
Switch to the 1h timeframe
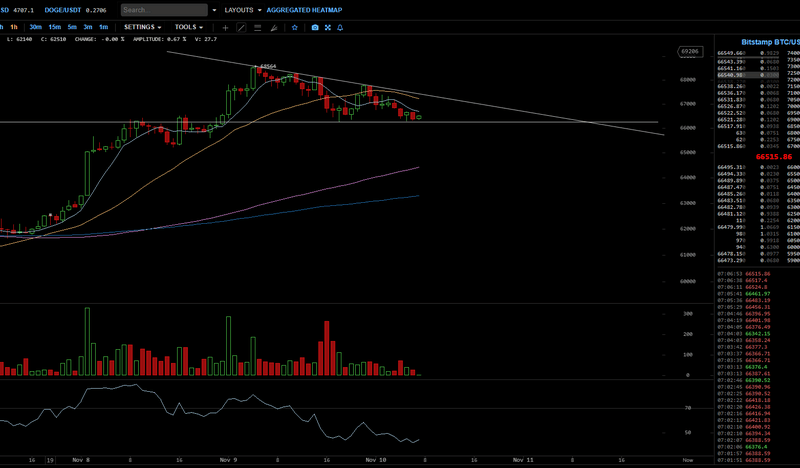14,27
